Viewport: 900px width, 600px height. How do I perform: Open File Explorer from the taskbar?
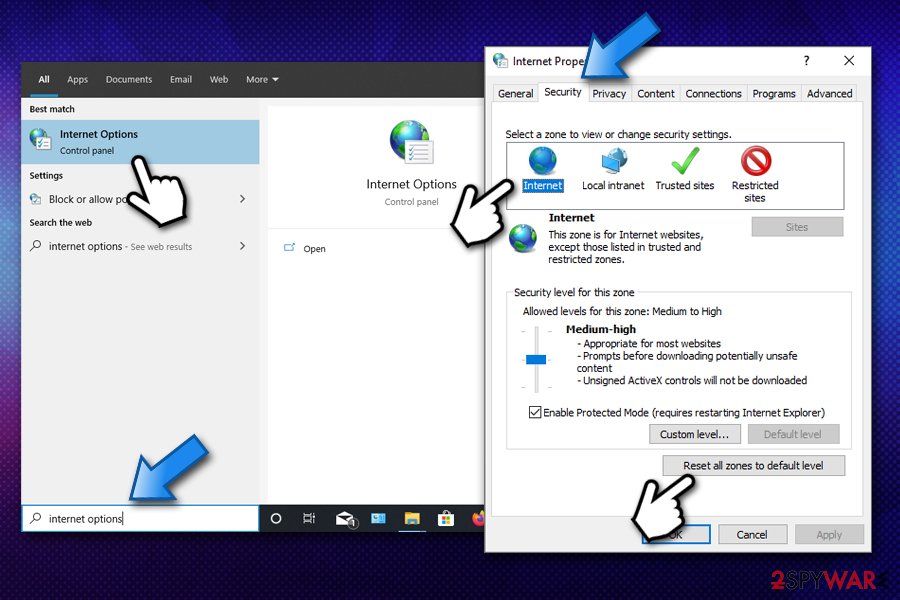coord(412,519)
